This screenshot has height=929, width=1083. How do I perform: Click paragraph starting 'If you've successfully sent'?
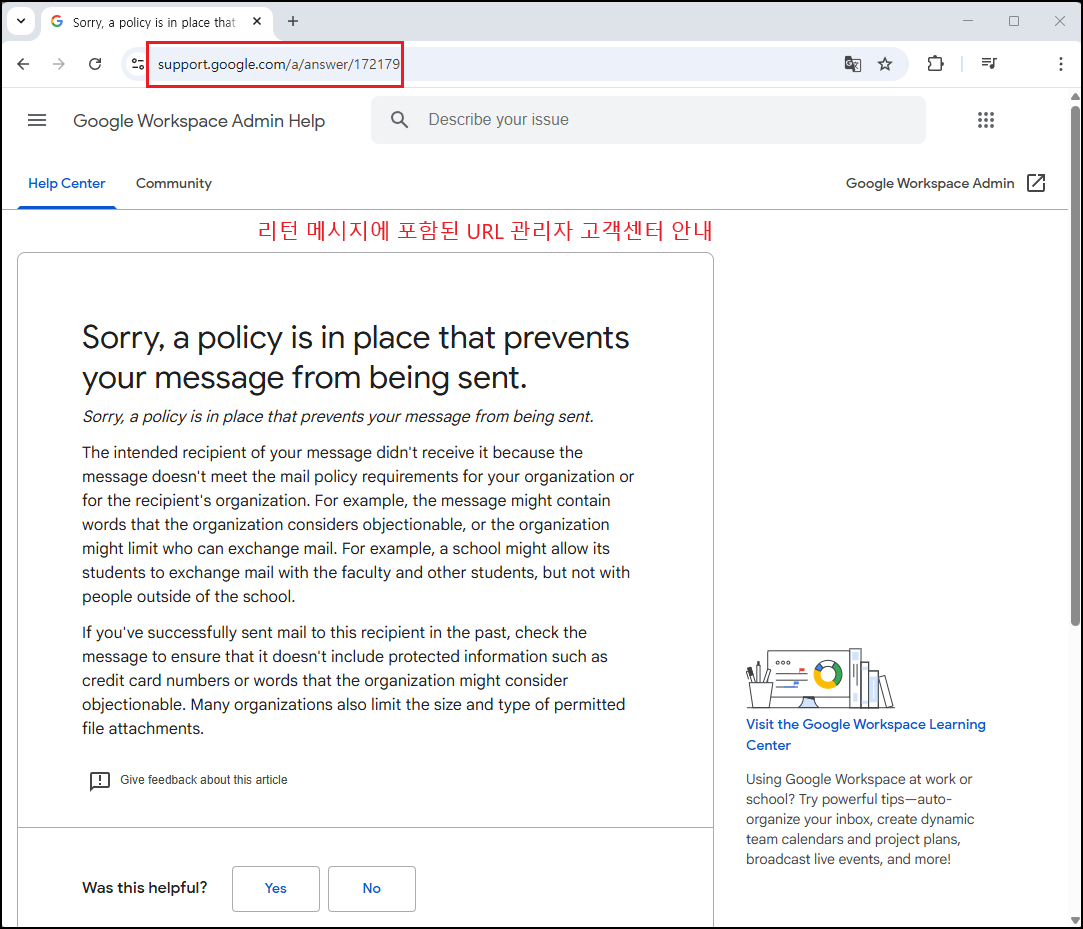(354, 680)
